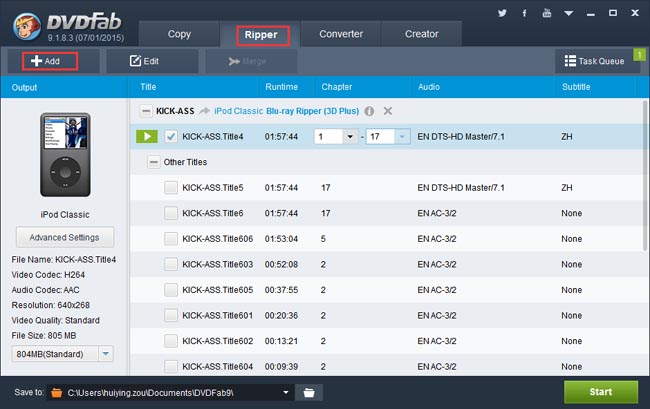Switch to the Ripper tab
The image size is (650, 409).
(x=261, y=35)
